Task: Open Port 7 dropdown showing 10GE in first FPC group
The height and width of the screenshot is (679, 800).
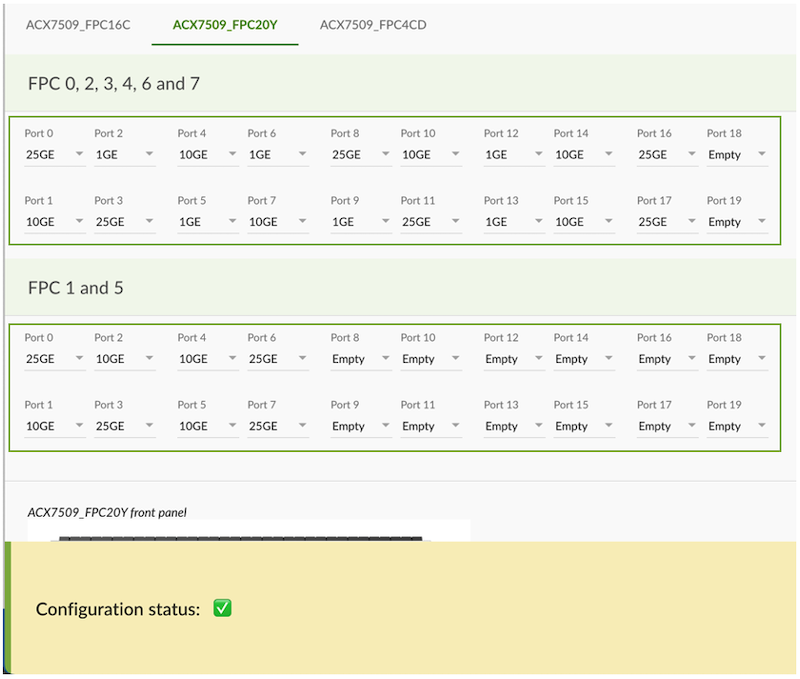Action: point(278,222)
